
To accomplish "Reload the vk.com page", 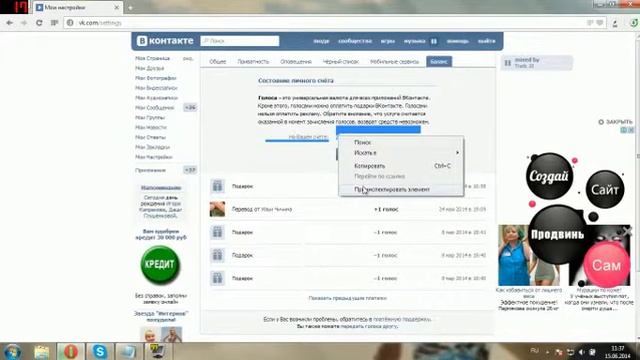I will coord(39,23).
